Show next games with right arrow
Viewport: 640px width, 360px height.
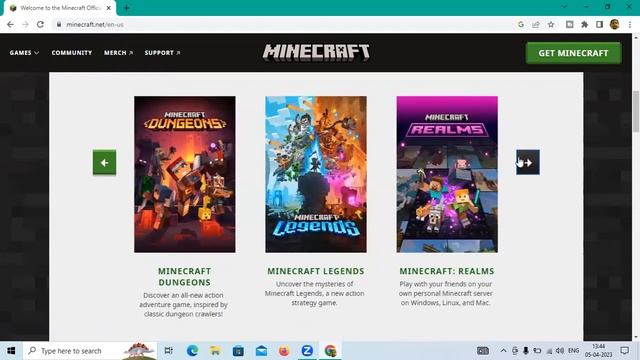coord(528,162)
